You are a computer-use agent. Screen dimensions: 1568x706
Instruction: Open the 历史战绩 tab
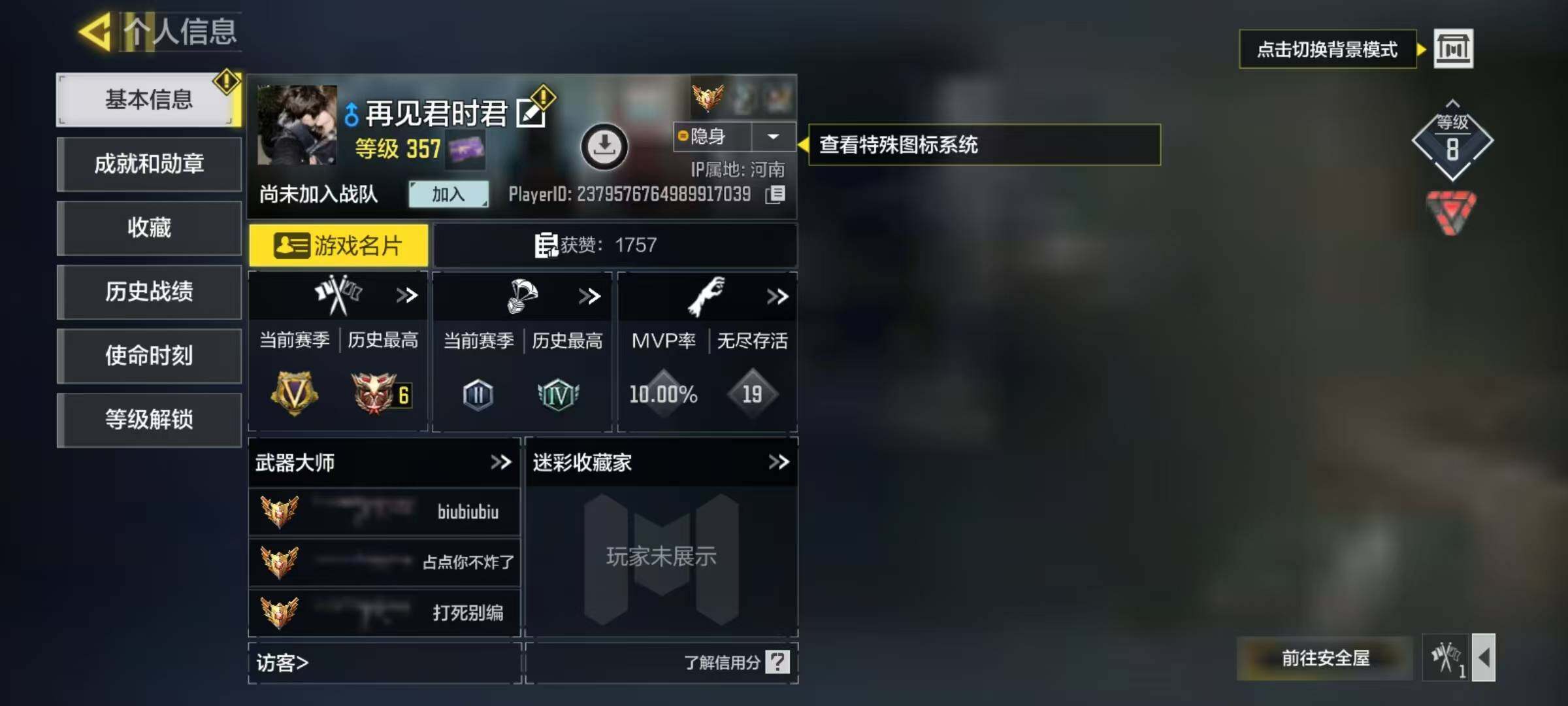click(150, 292)
